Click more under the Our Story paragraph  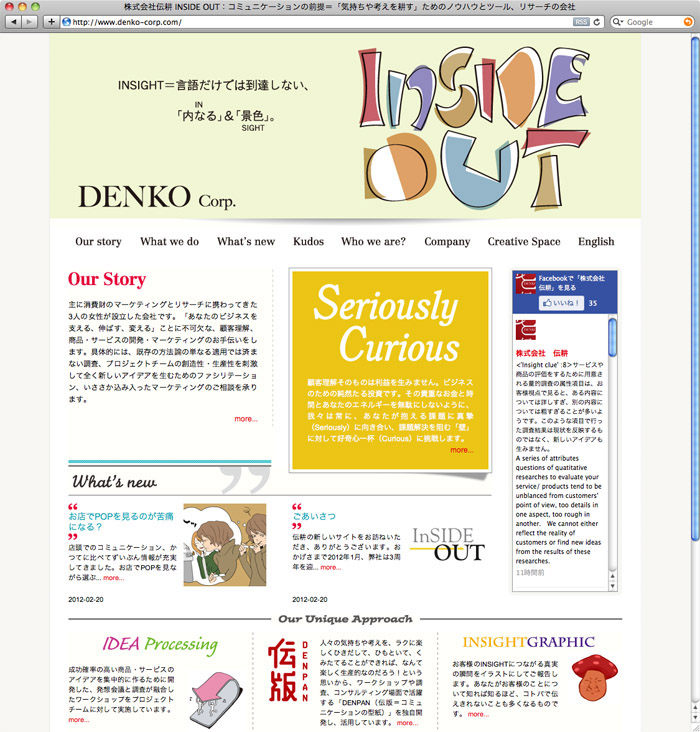click(246, 419)
